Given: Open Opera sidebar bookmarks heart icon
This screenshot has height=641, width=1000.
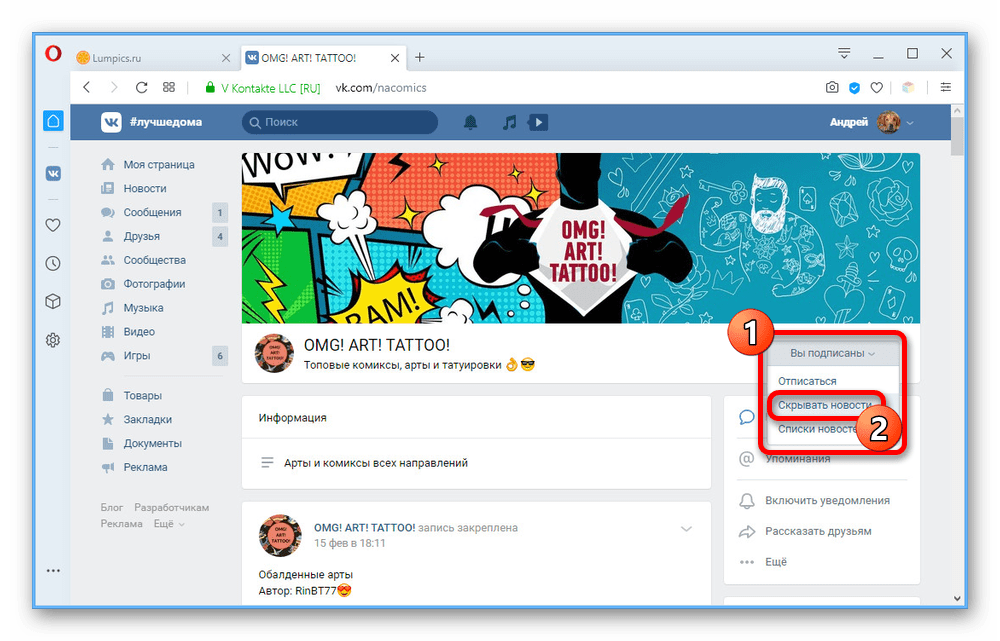Looking at the screenshot, I should coord(54,225).
